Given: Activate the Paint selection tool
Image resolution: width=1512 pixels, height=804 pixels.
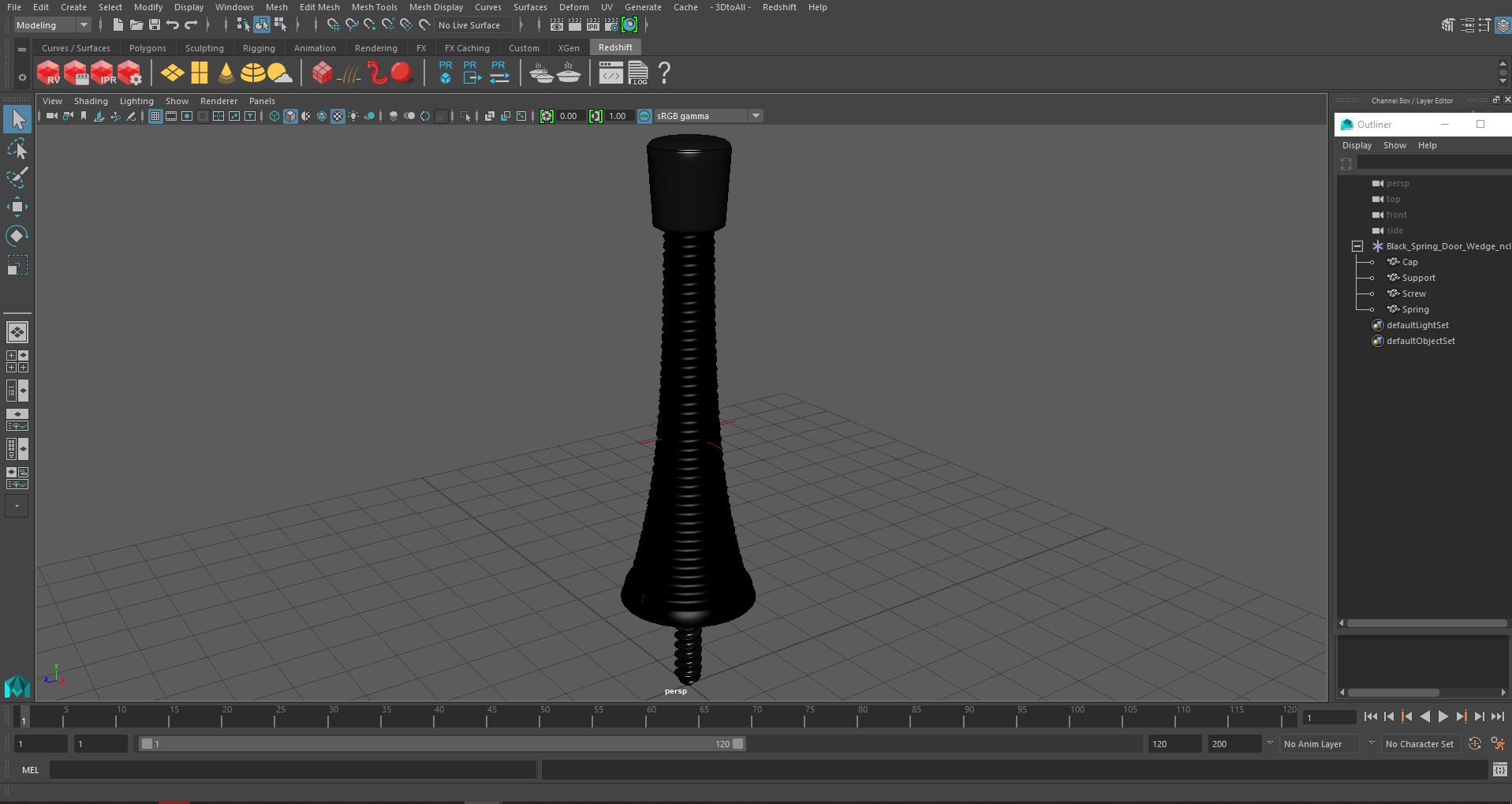Looking at the screenshot, I should point(17,178).
